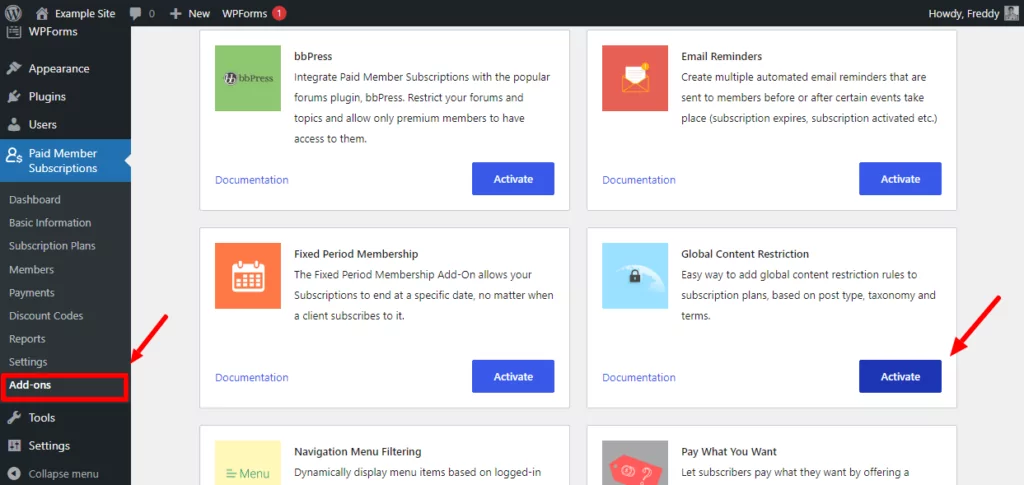
Task: Click the bbPress add-on title
Action: click(x=313, y=56)
